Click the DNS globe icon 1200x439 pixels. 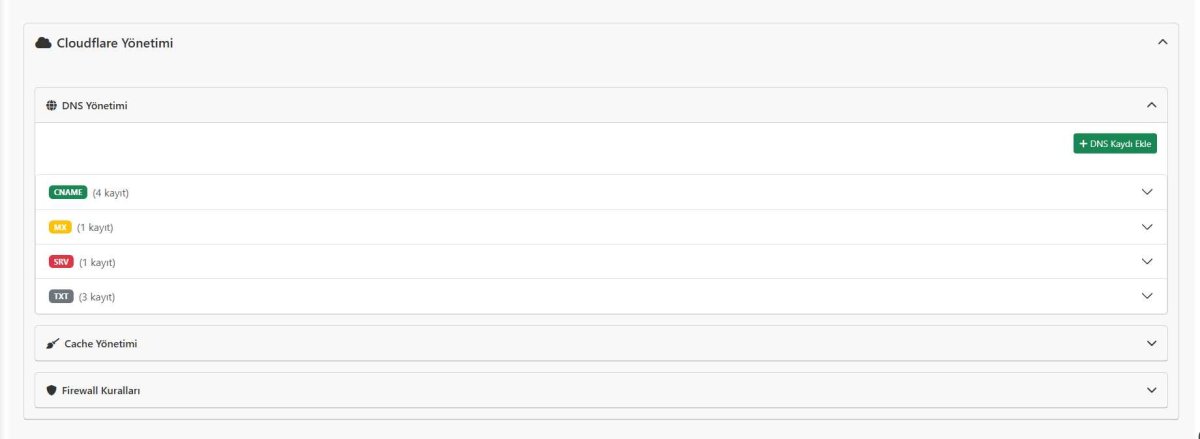(52, 105)
